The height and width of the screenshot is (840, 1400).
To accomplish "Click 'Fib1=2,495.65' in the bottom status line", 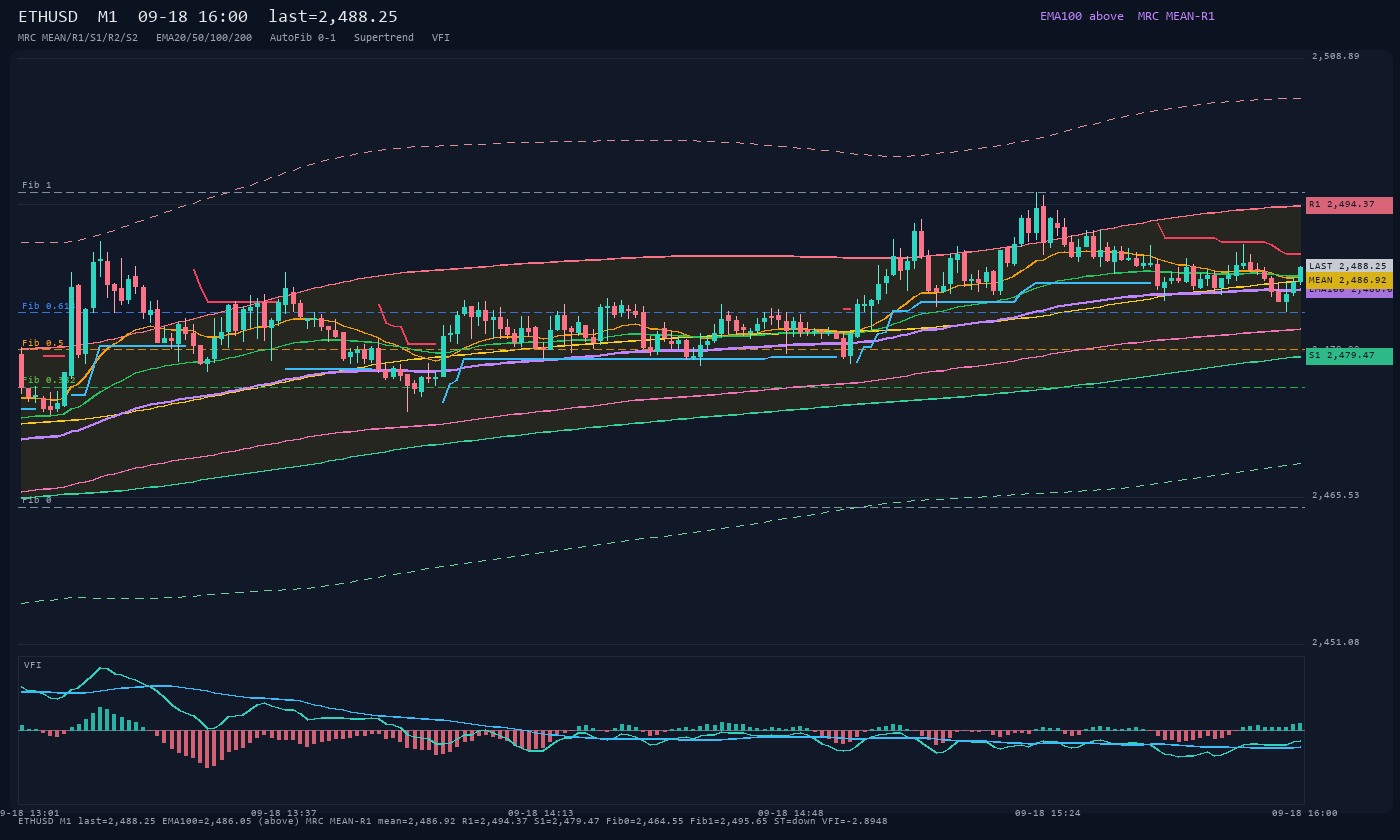I will tap(729, 821).
